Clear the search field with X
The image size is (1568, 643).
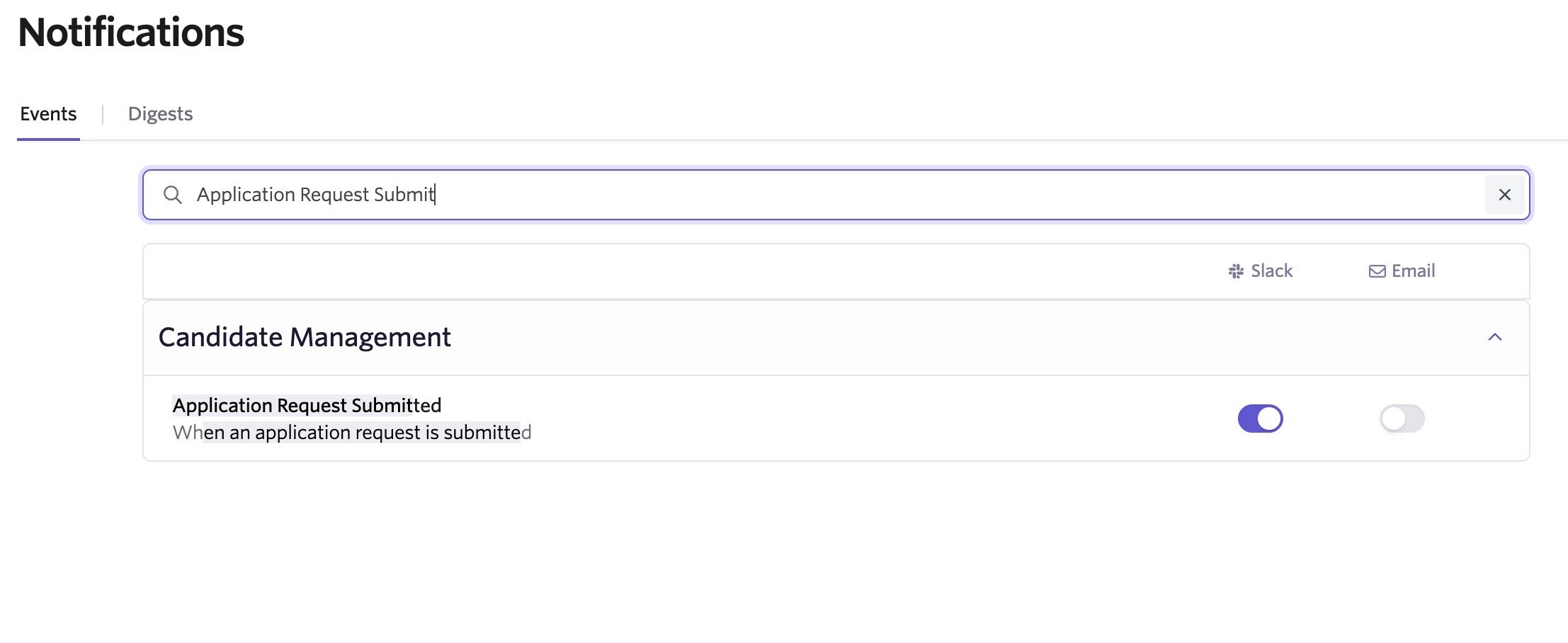click(1504, 195)
